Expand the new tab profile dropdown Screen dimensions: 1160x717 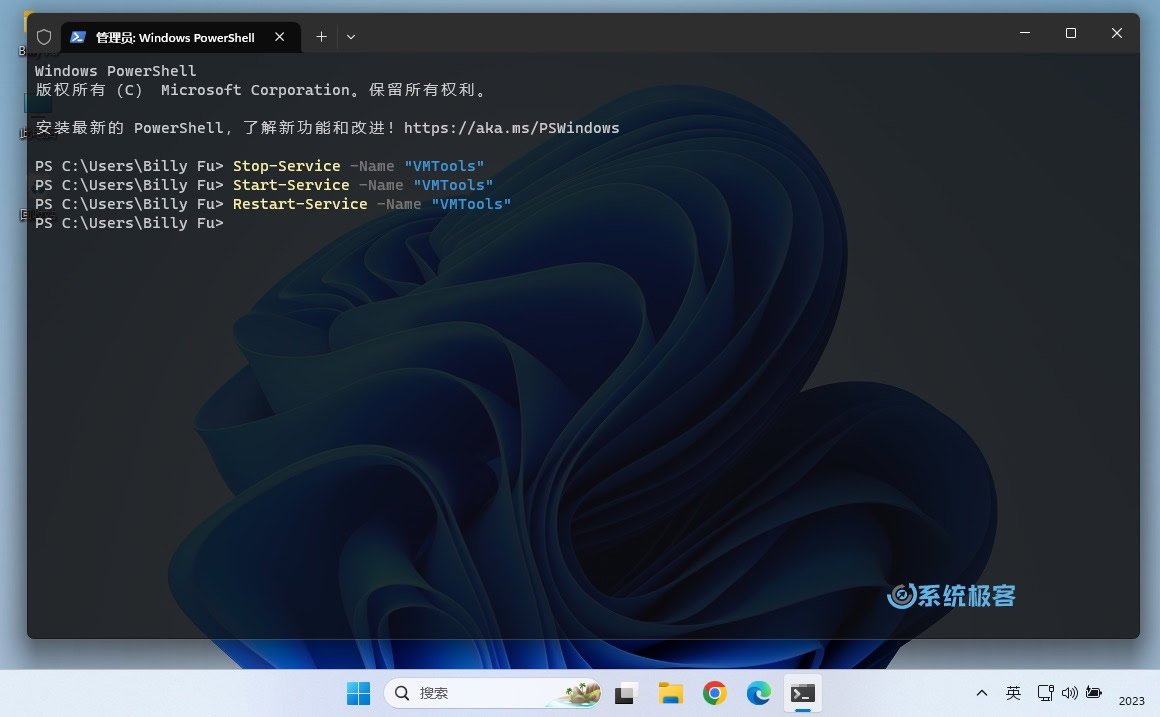351,37
